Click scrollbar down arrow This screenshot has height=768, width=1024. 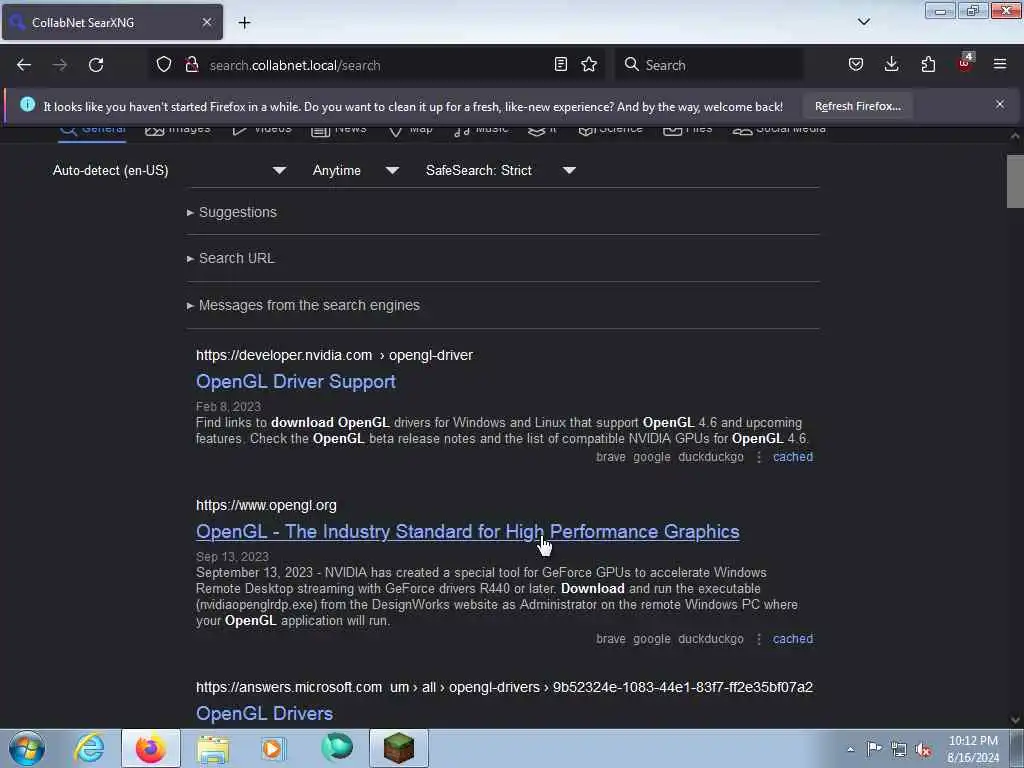click(x=1015, y=720)
